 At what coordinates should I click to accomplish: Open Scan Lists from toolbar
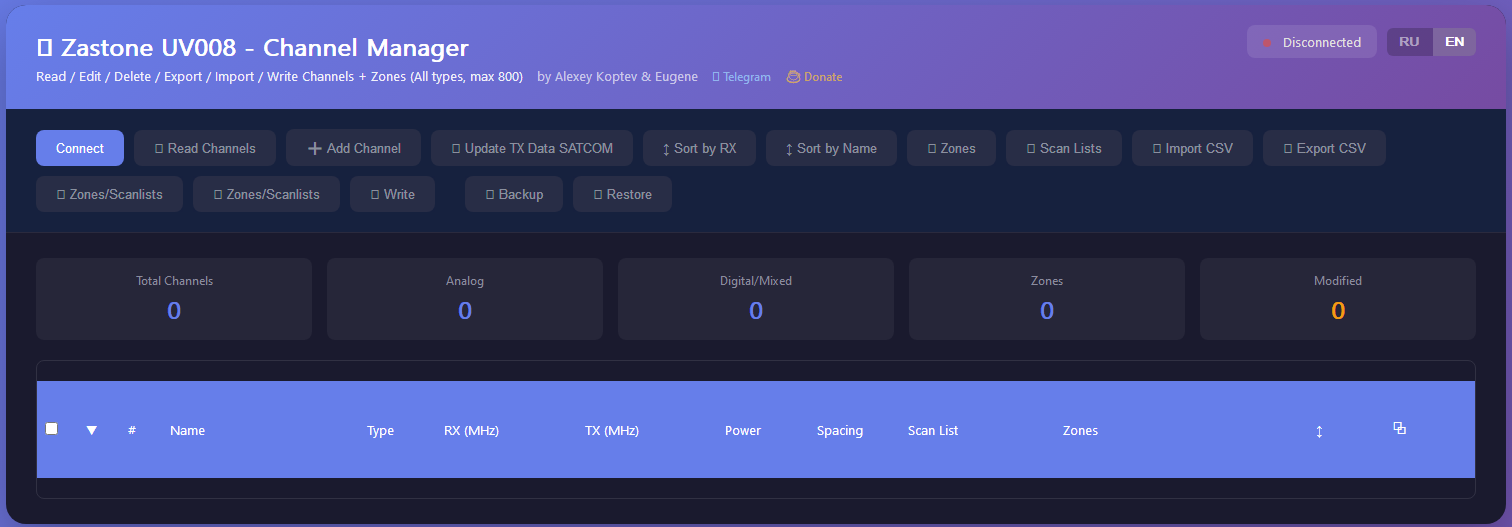click(1063, 148)
